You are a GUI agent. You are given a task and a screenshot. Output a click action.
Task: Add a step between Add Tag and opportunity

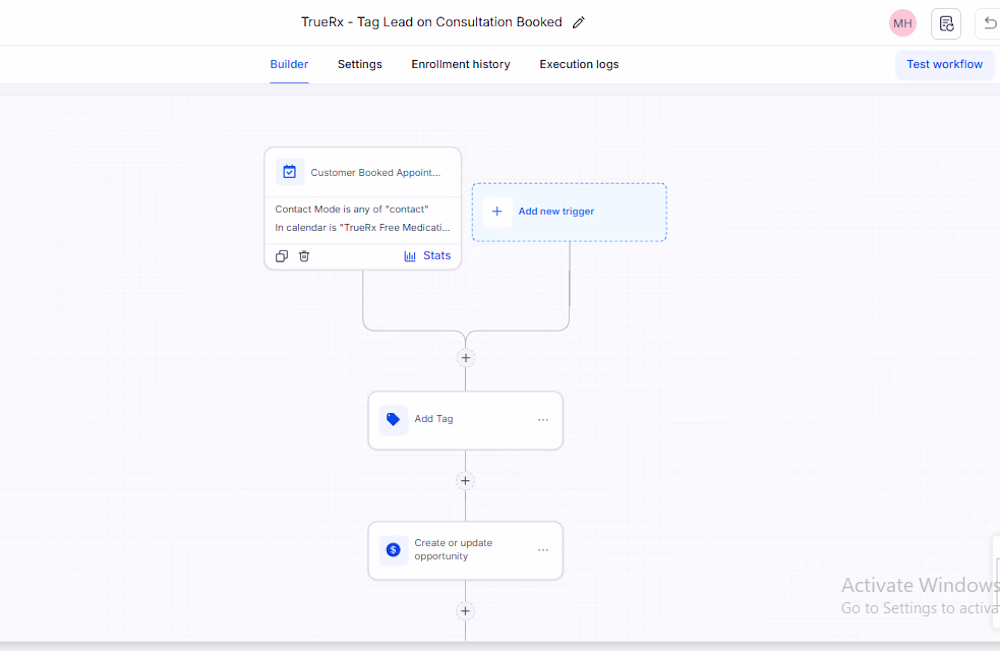pyautogui.click(x=466, y=481)
